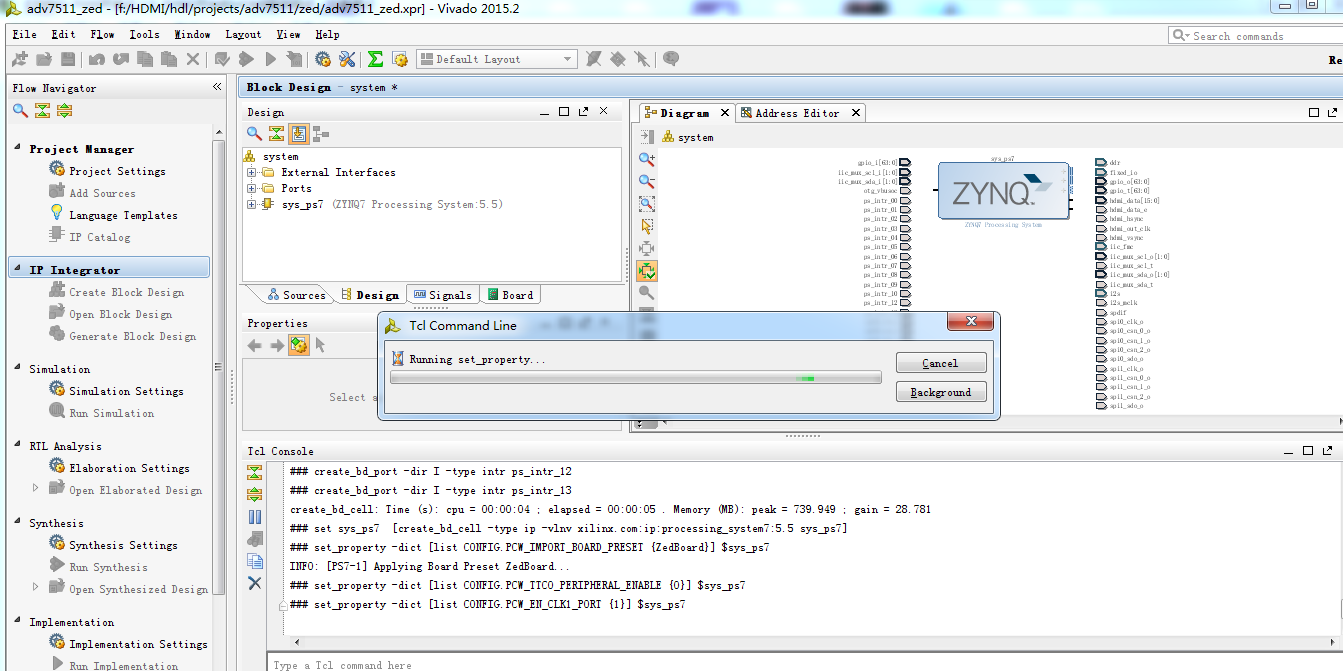Click the Clear X icon in Tcl Console sidebar

click(255, 583)
